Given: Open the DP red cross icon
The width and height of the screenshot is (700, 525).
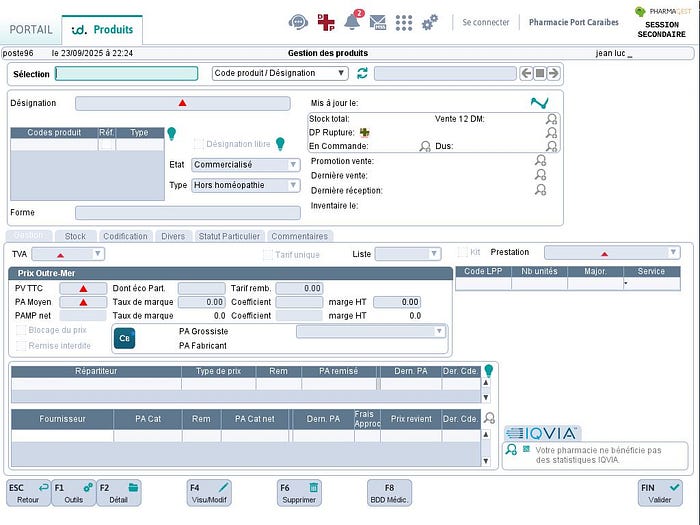Looking at the screenshot, I should coord(326,22).
